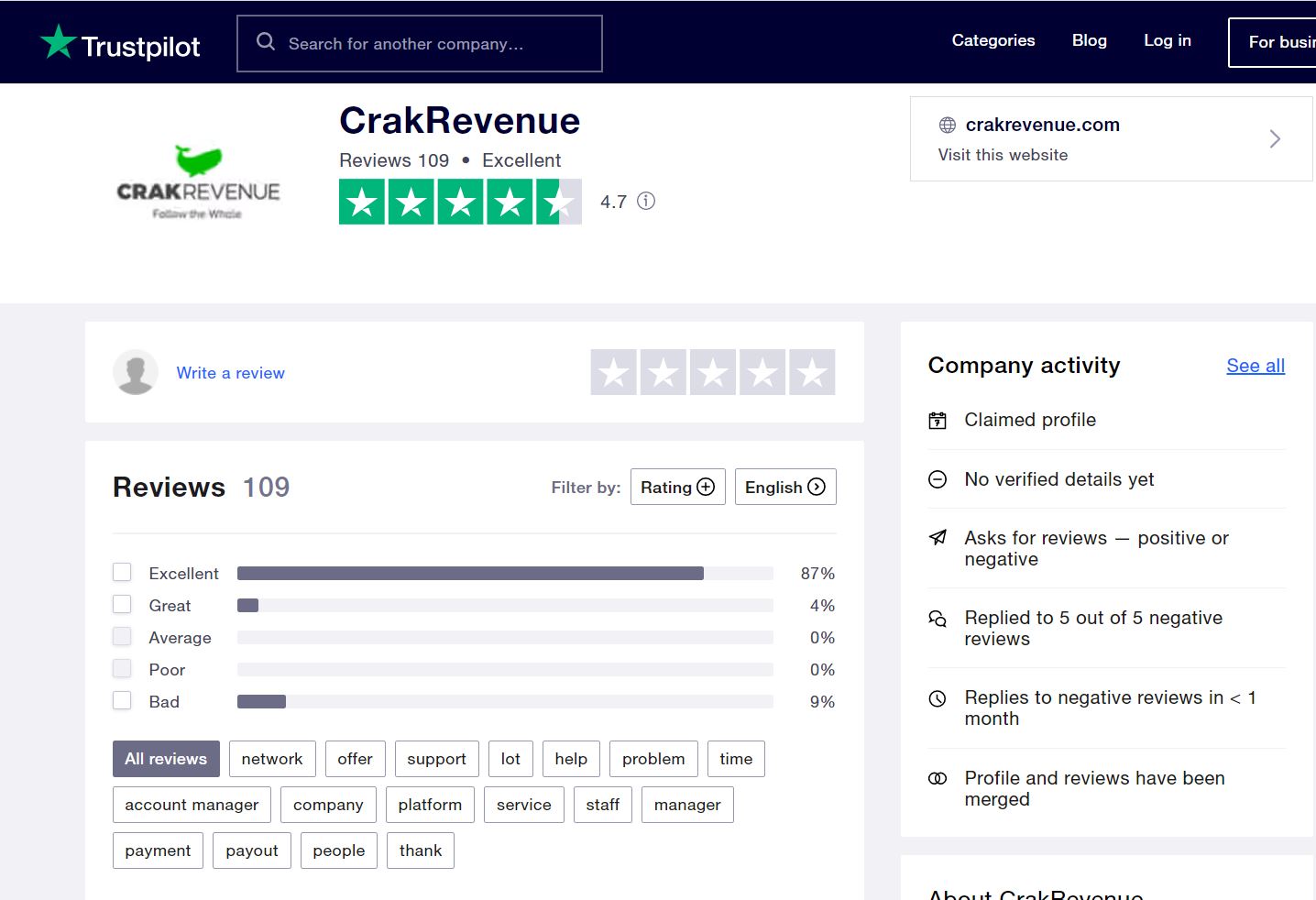Open the crakrevenue.com website link

coord(1043,125)
